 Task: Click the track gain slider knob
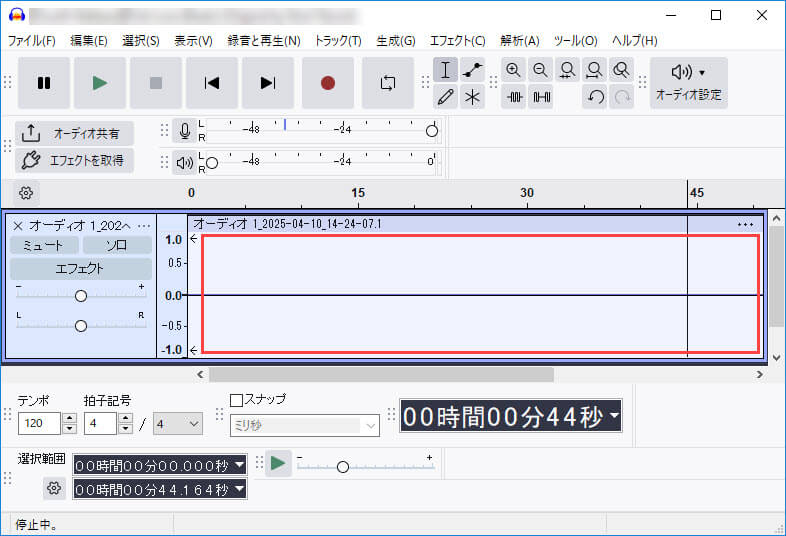[x=81, y=296]
